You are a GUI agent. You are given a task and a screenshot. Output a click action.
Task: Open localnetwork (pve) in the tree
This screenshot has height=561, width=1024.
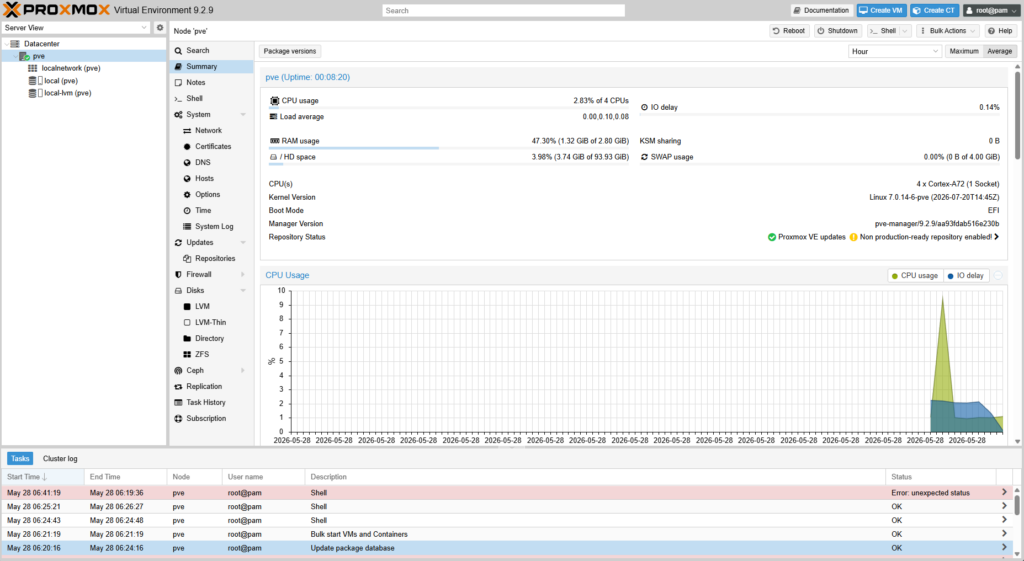(x=71, y=68)
